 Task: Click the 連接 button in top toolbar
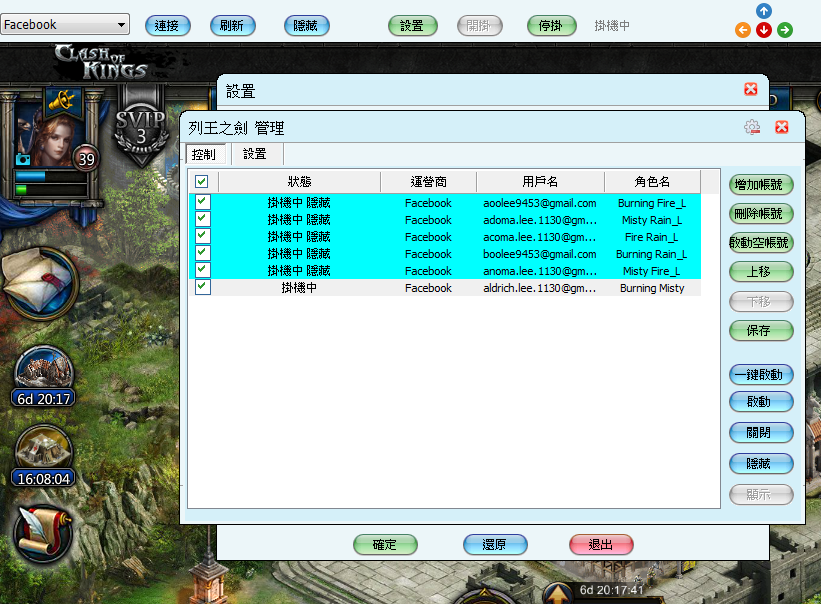[x=168, y=26]
